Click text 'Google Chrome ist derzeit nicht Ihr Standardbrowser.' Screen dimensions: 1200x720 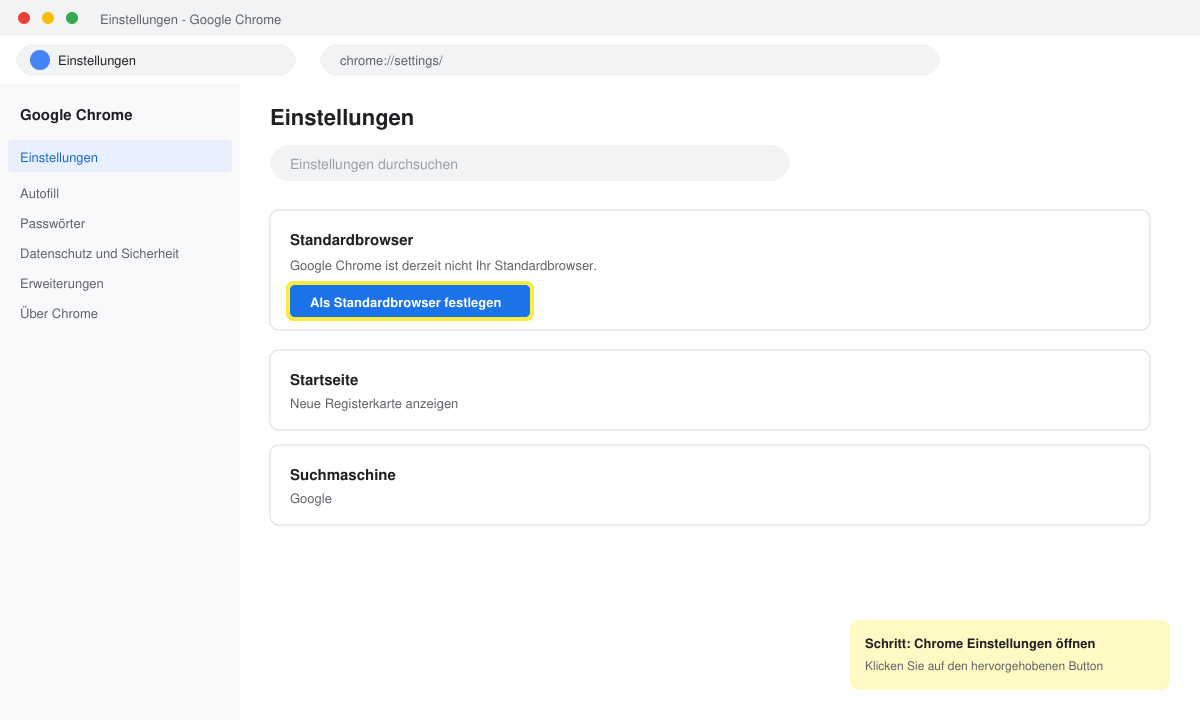point(443,266)
